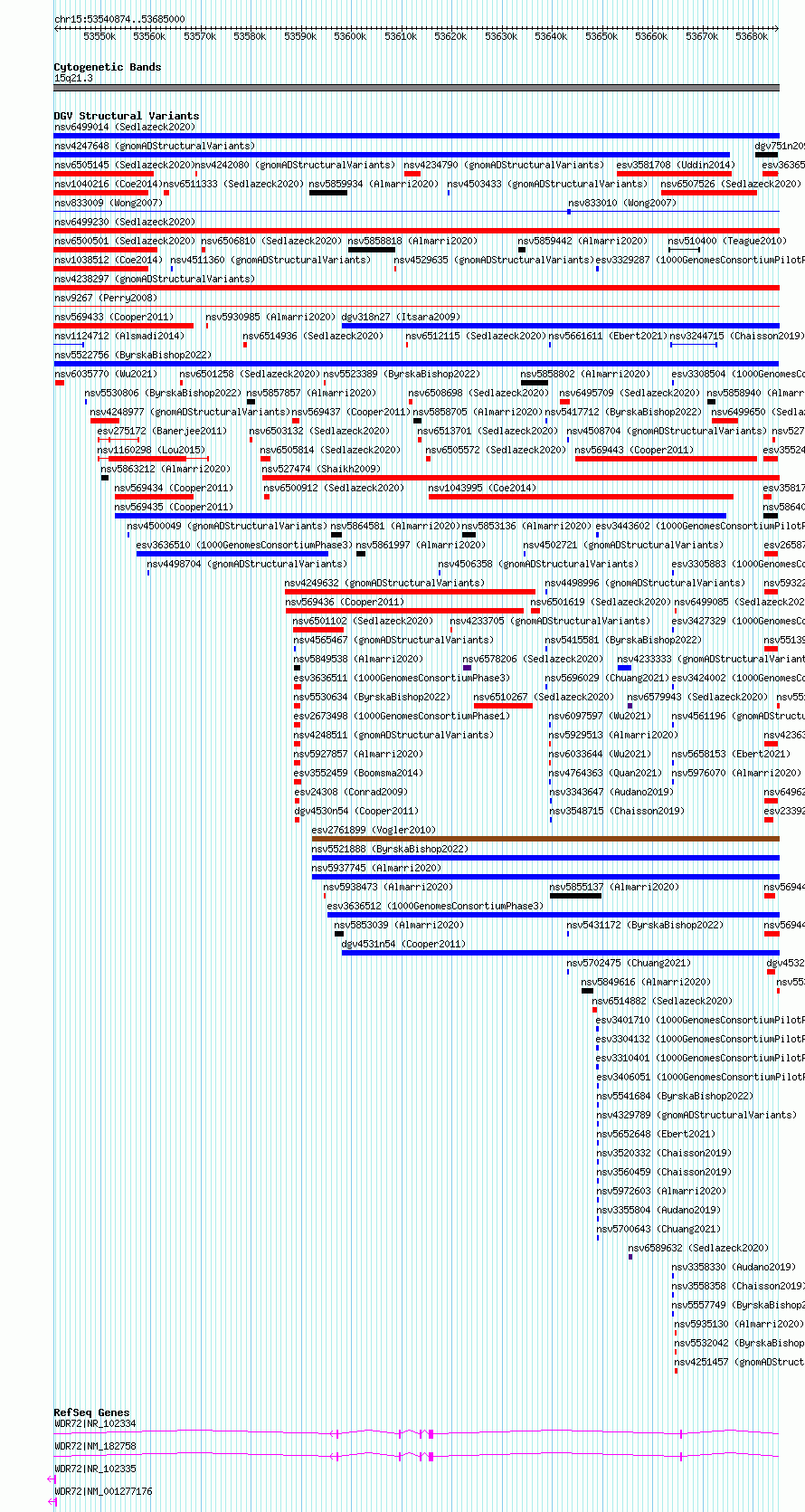Click nsv6589632 (Sedlazeck2020) label
805x1512 pixels.
tap(698, 1248)
